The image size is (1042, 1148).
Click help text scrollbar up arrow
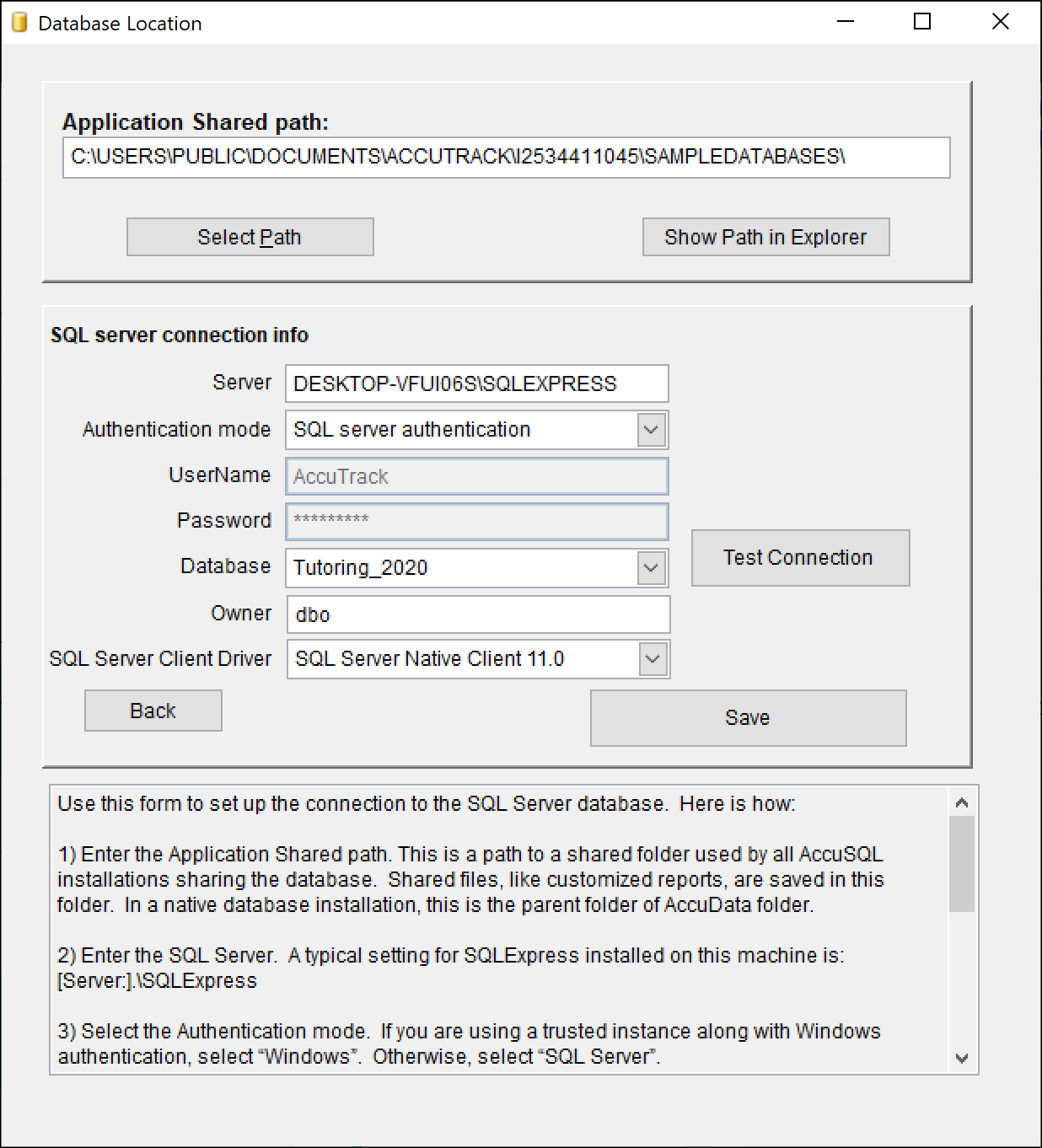click(x=961, y=802)
